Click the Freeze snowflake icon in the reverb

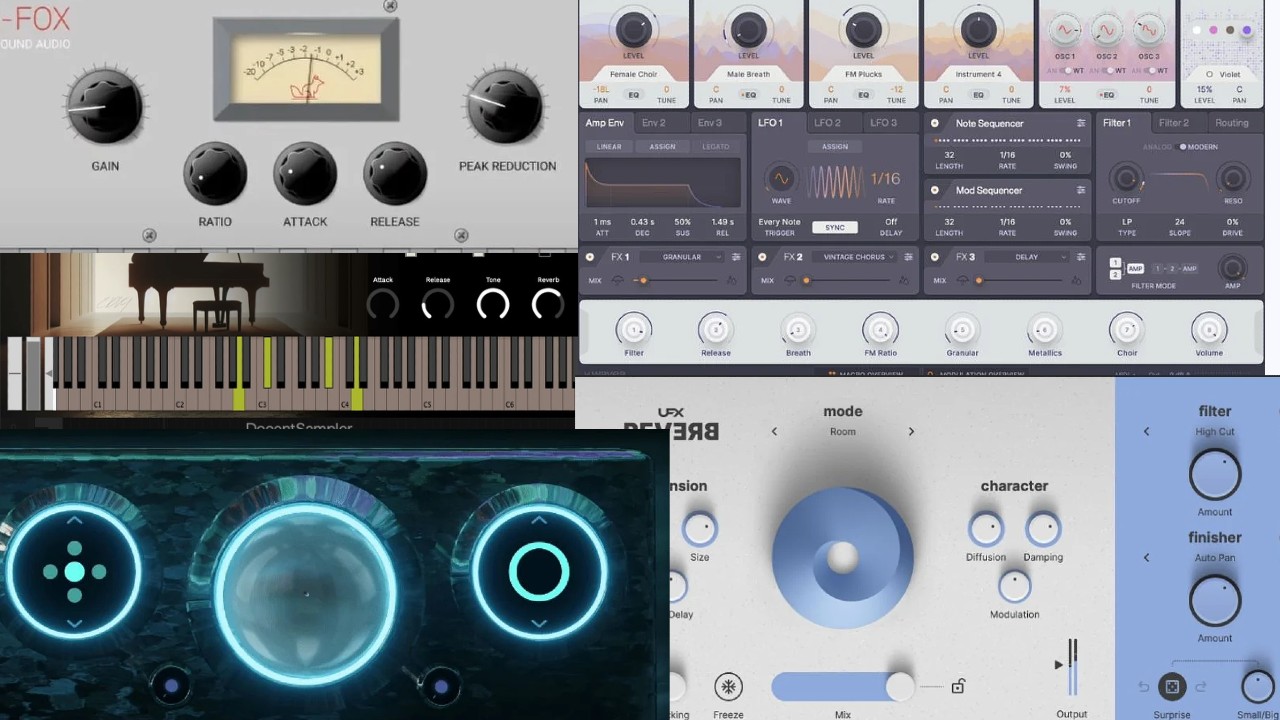[728, 687]
